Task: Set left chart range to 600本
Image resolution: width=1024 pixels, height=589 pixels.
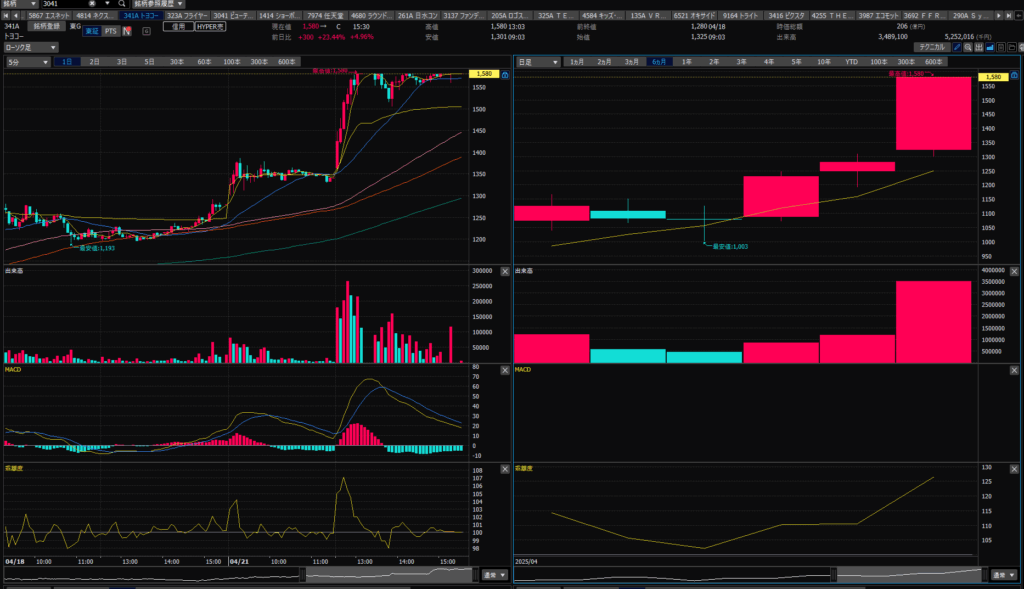Action: (x=287, y=62)
